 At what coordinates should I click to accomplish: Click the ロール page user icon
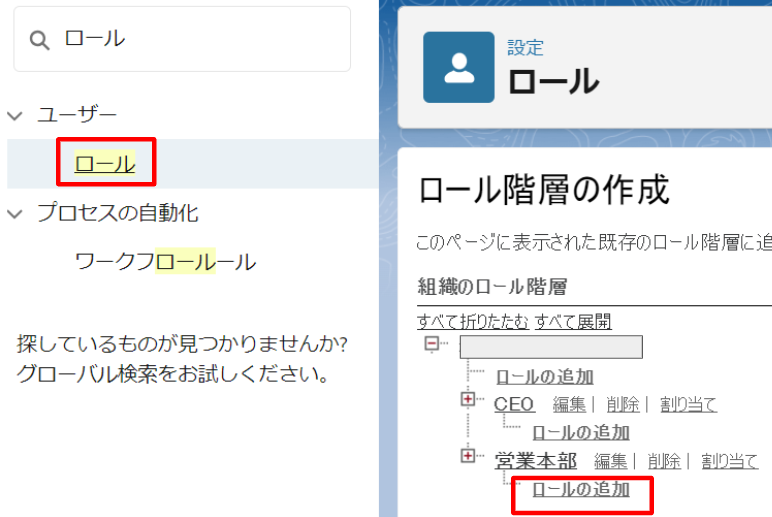click(459, 67)
